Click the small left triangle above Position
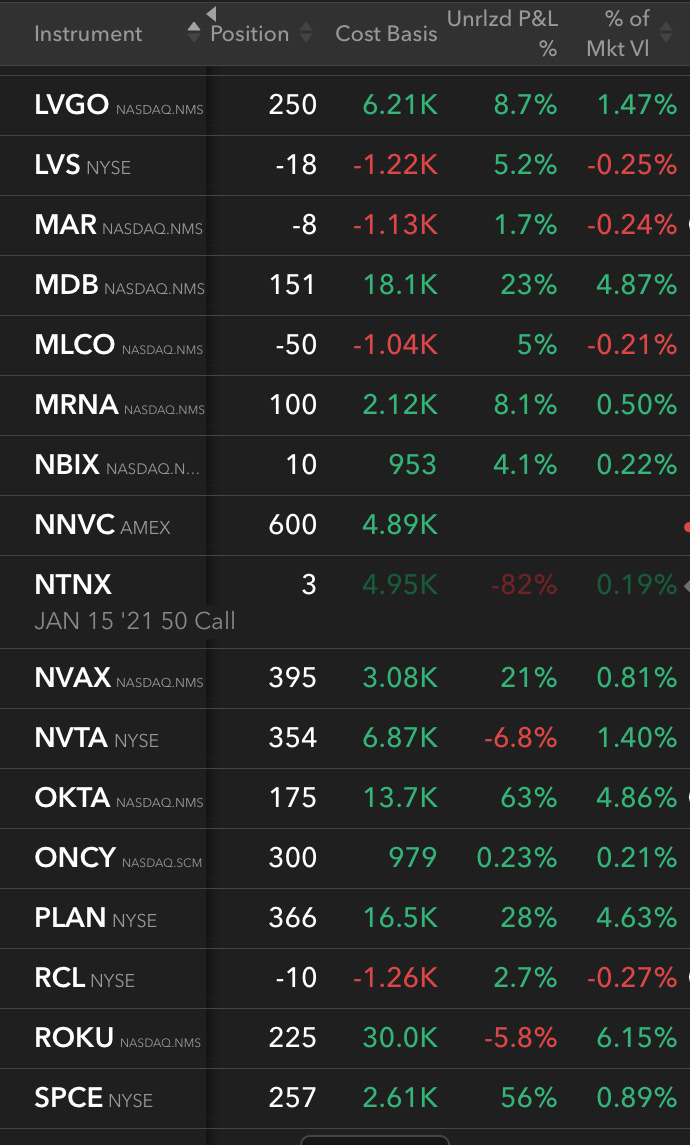690x1145 pixels. (211, 13)
